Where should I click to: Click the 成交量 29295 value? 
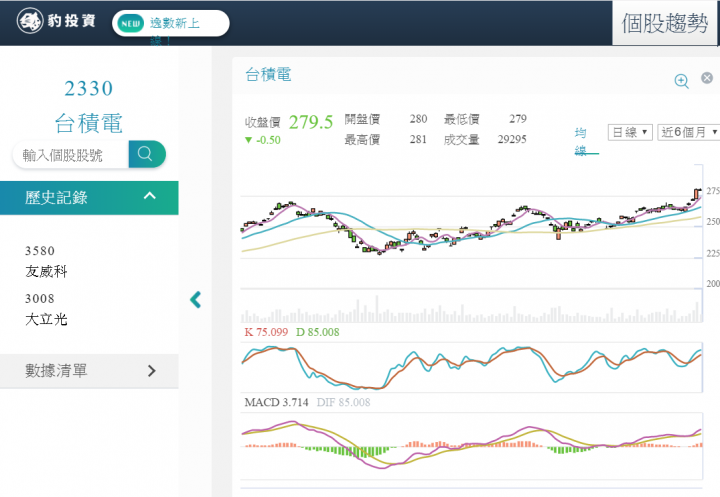pos(512,139)
